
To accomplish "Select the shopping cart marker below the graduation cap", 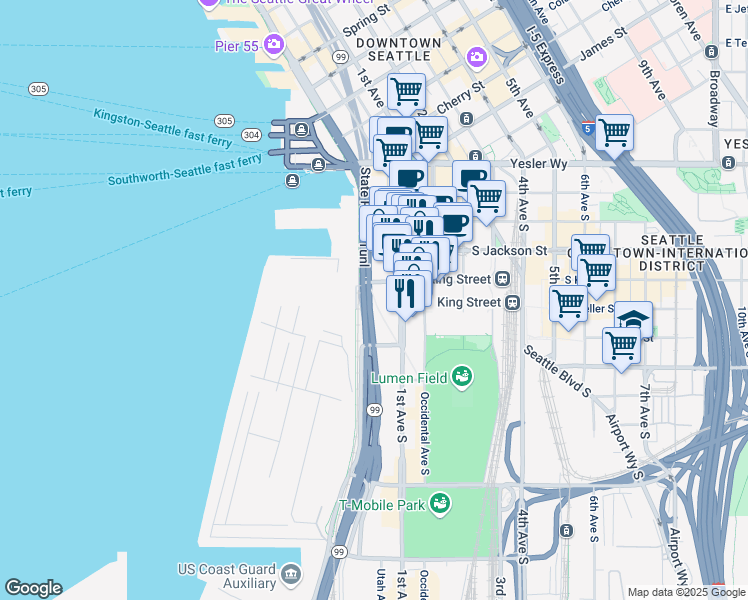I will (x=622, y=345).
